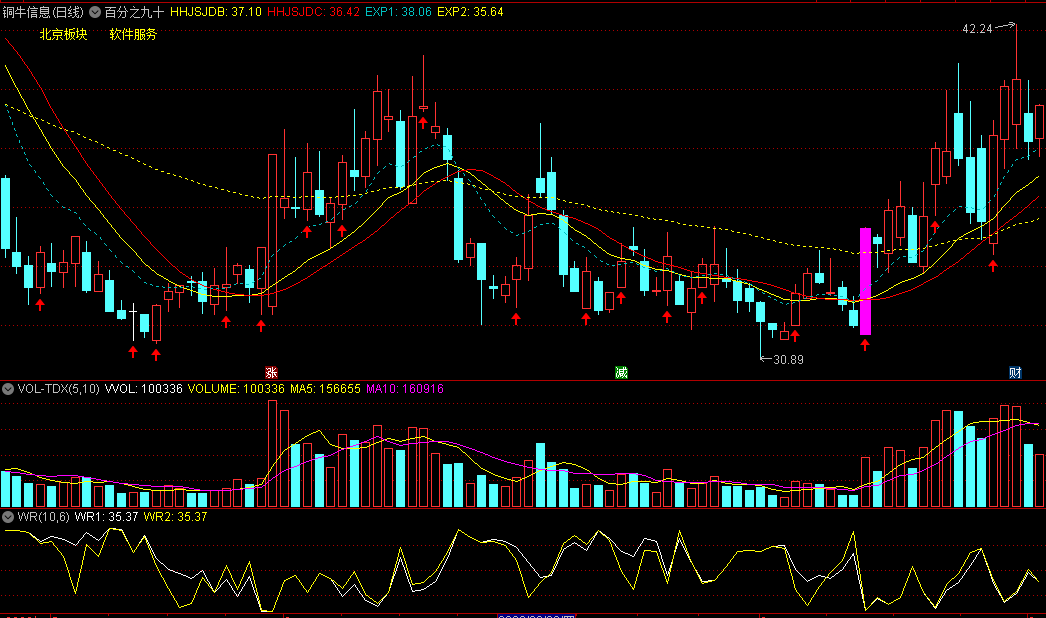Image resolution: width=1046 pixels, height=618 pixels.
Task: Select the EXP1: 38.06 readout
Action: [398, 12]
